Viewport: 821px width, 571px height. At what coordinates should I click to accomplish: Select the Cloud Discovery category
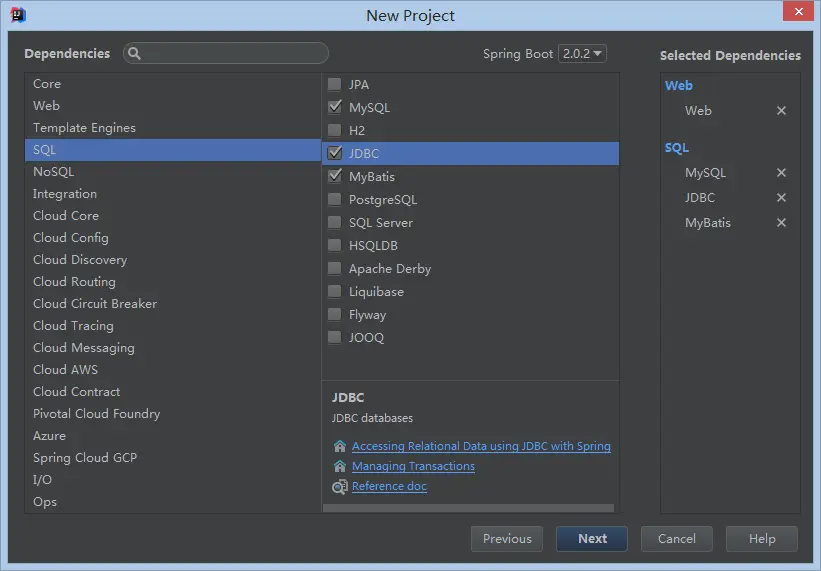tap(173, 260)
